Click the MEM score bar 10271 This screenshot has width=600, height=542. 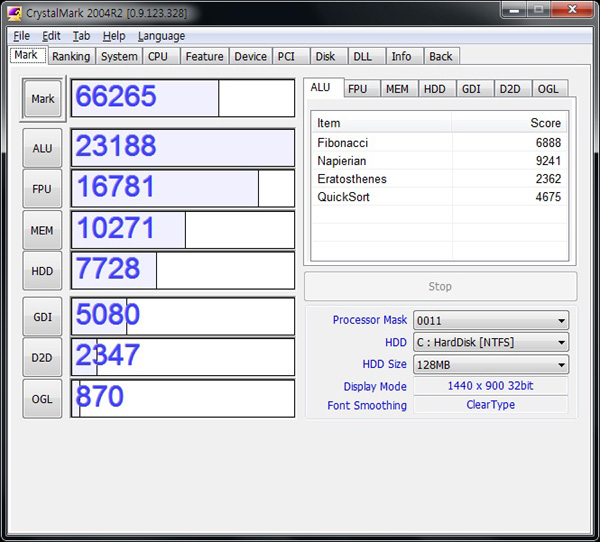tap(183, 230)
